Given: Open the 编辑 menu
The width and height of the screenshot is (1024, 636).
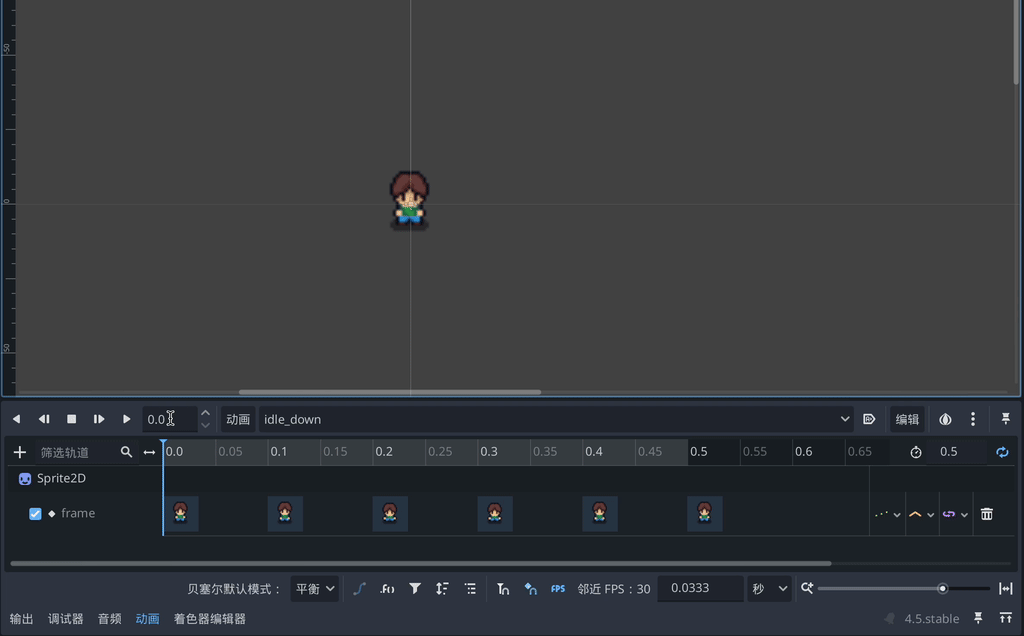Looking at the screenshot, I should [x=907, y=419].
